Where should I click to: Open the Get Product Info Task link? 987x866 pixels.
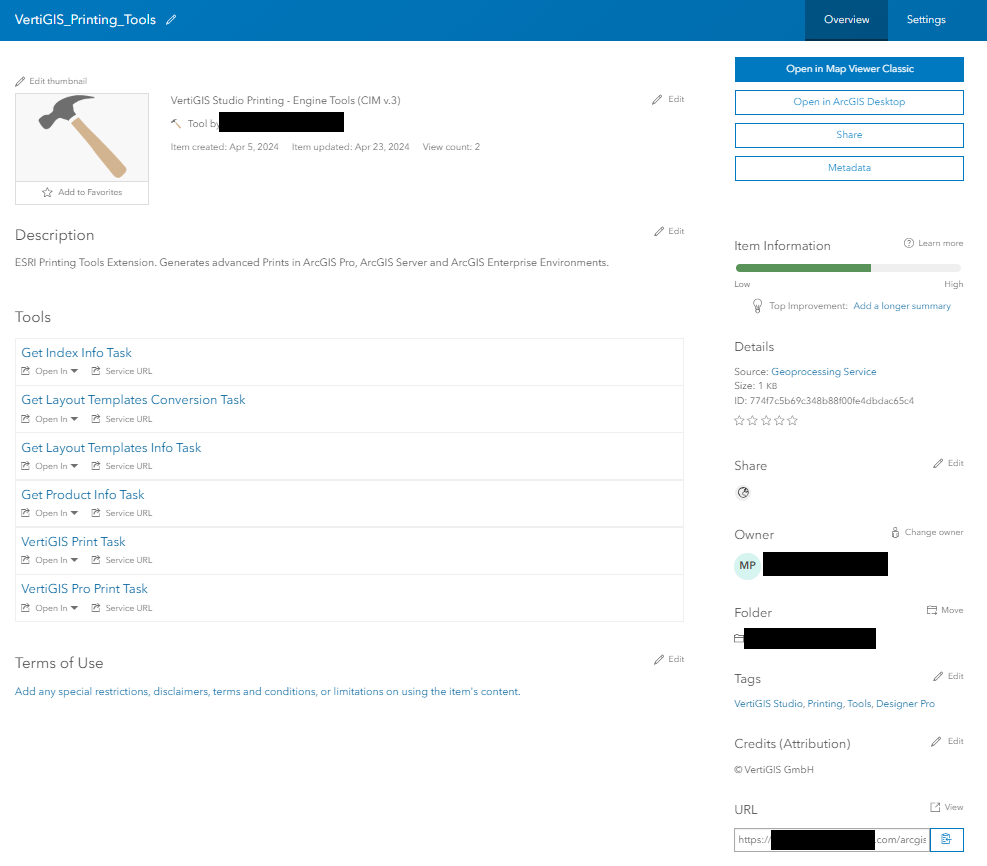pyautogui.click(x=82, y=495)
